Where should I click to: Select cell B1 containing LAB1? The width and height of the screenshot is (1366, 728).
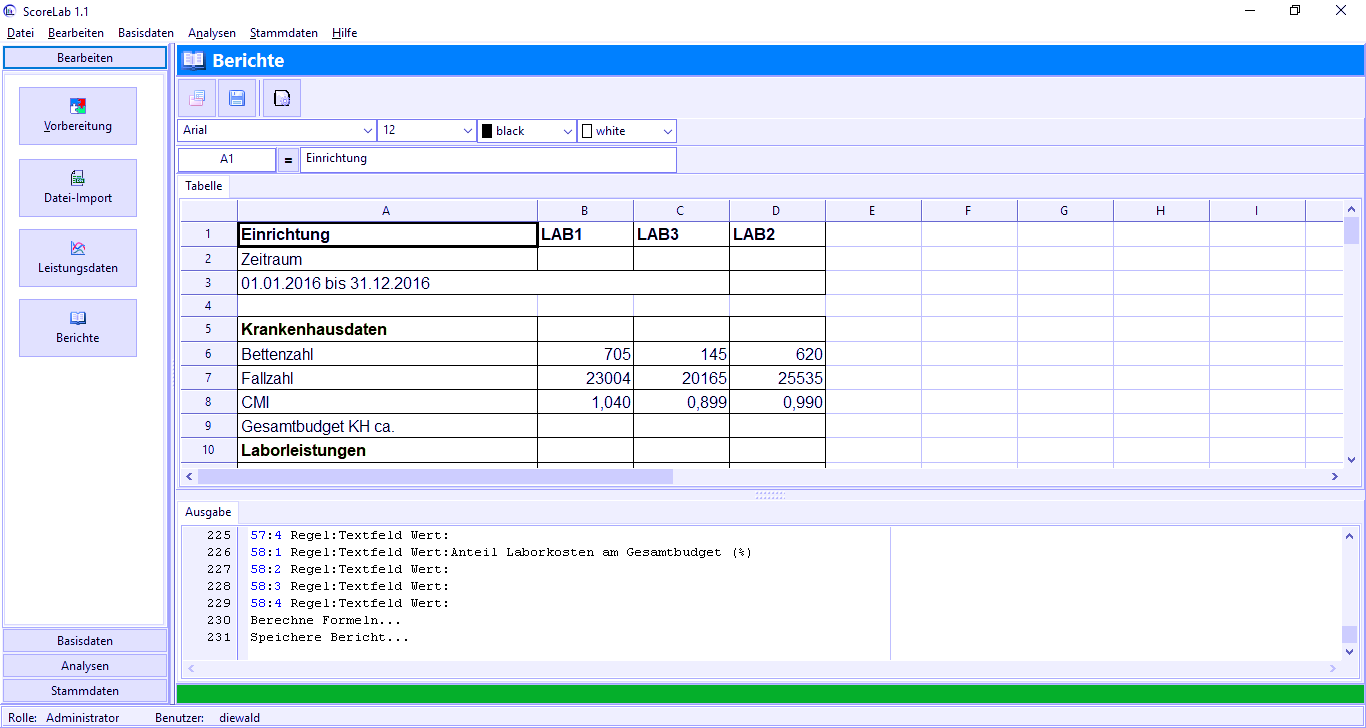585,233
